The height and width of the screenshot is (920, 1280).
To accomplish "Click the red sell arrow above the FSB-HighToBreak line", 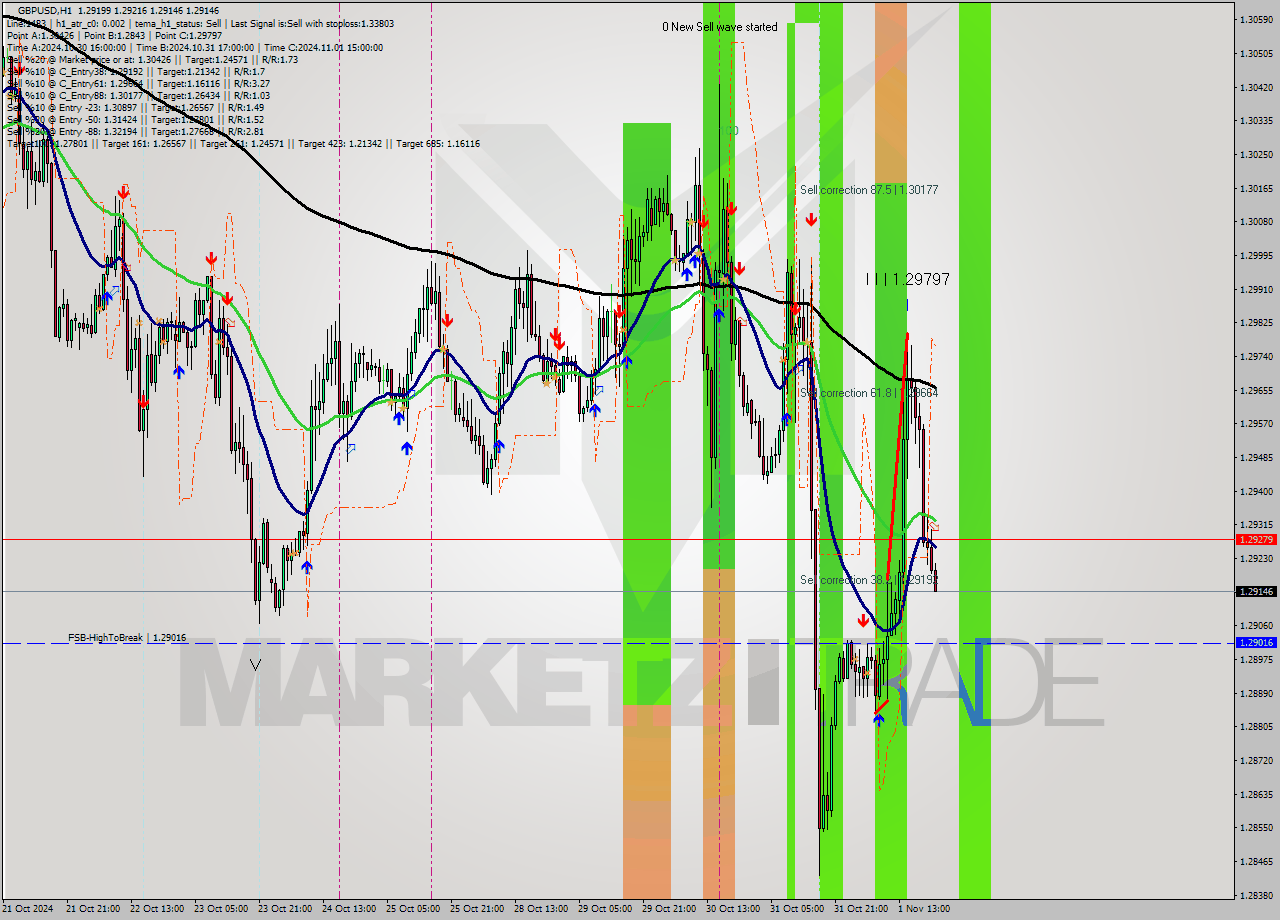I will click(863, 620).
